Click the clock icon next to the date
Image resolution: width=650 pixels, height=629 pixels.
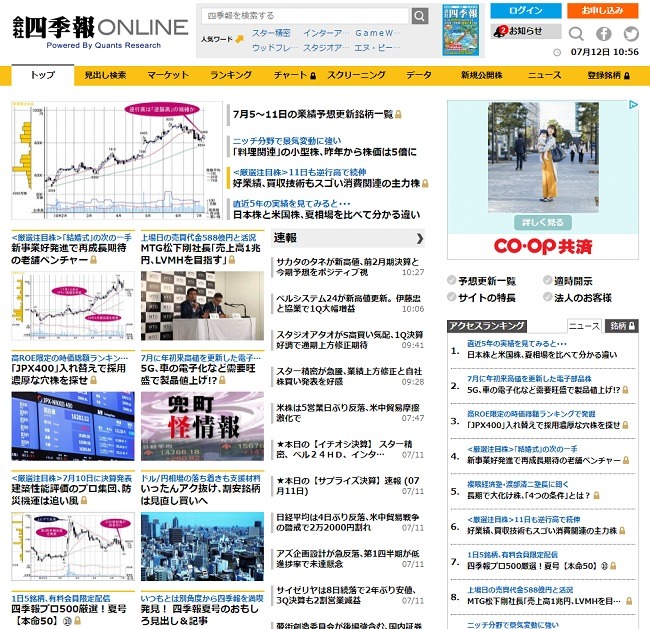coord(557,52)
